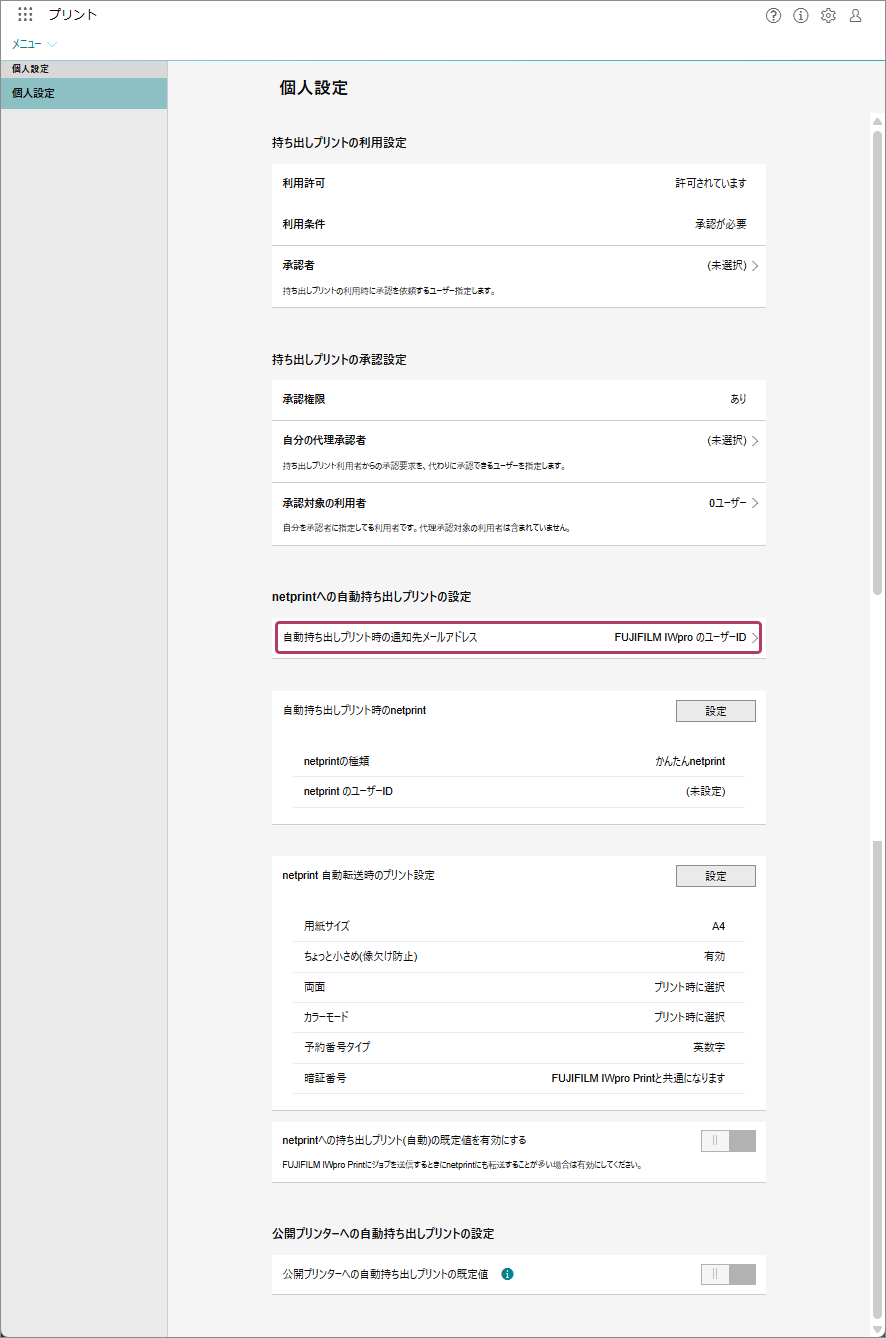
Task: Click the info icon beside 公開プリンターへの自動持ち出しプリントの既定値
Action: click(510, 1274)
